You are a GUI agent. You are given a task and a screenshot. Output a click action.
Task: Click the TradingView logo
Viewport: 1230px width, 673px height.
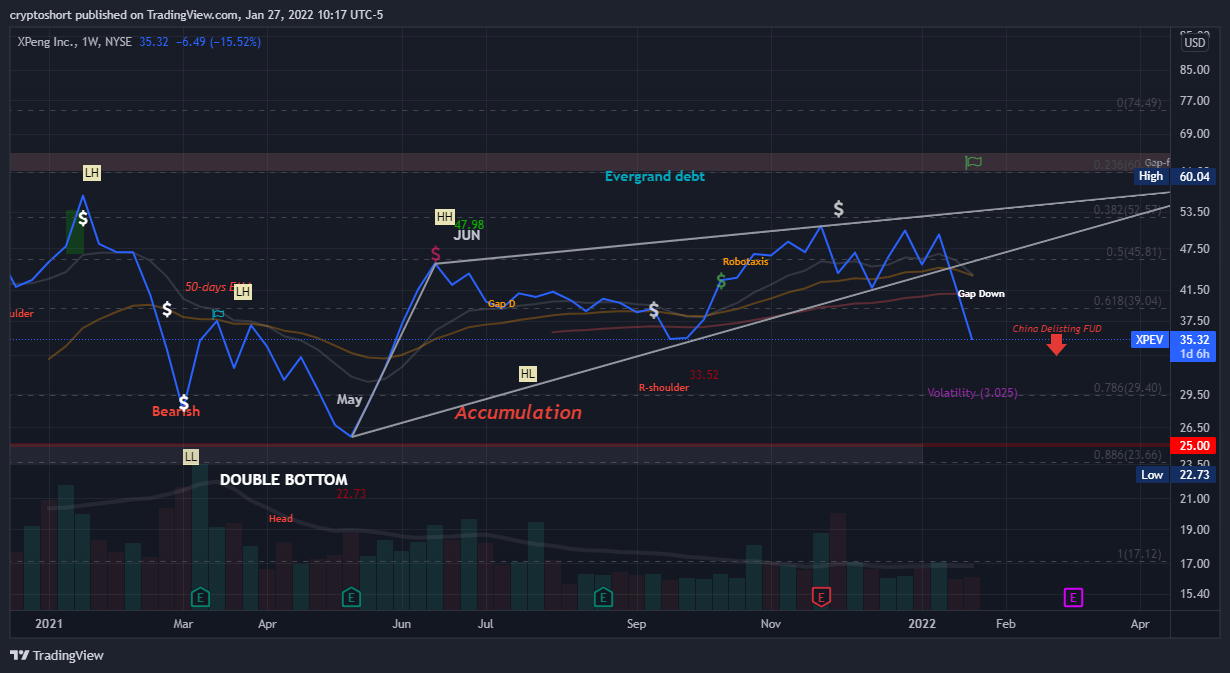(57, 655)
